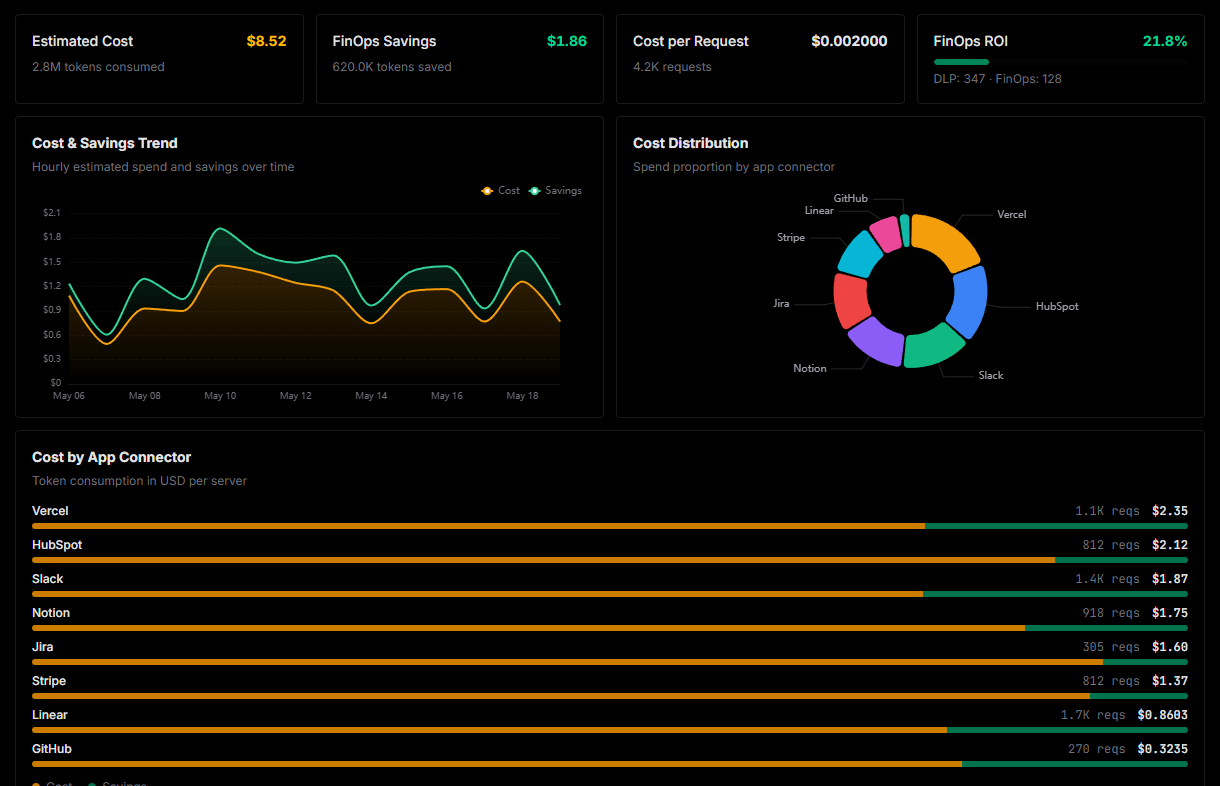Click the Slack cost bar

click(x=610, y=594)
